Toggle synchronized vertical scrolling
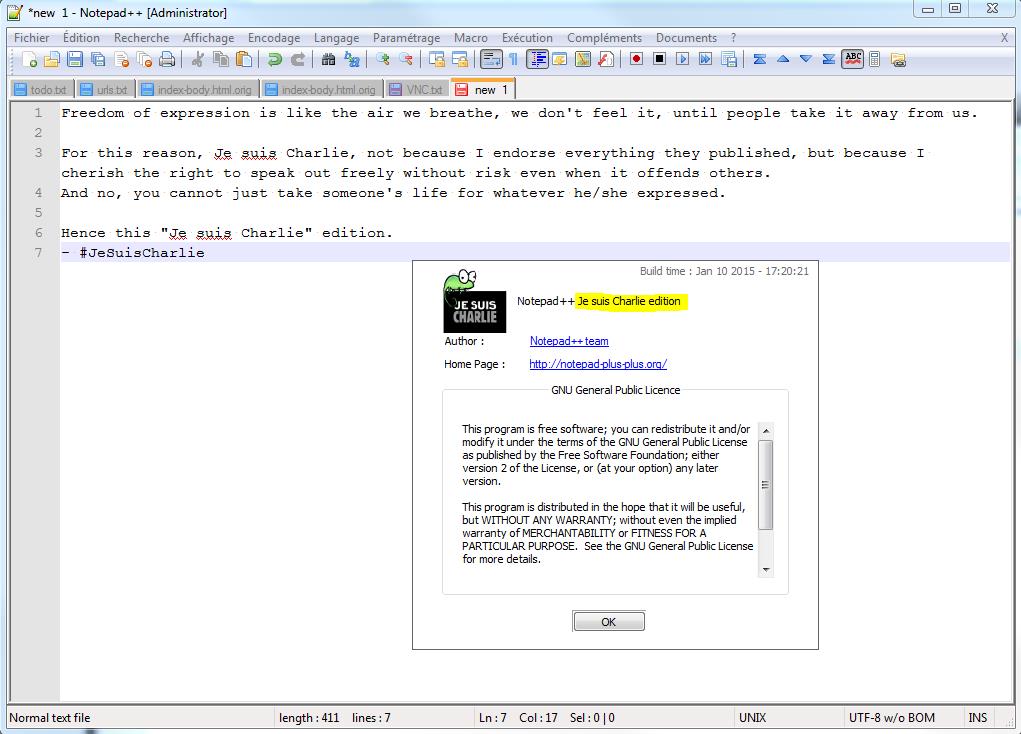The height and width of the screenshot is (734, 1021). (436, 60)
